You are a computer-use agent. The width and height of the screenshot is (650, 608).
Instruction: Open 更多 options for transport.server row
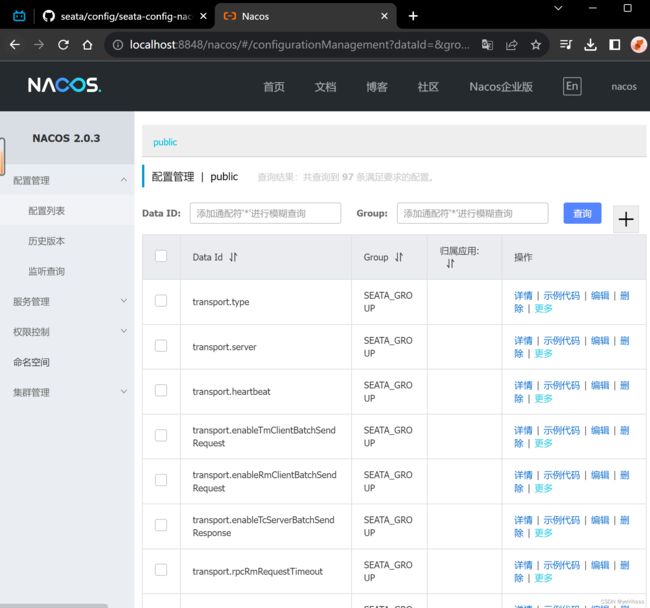click(543, 354)
